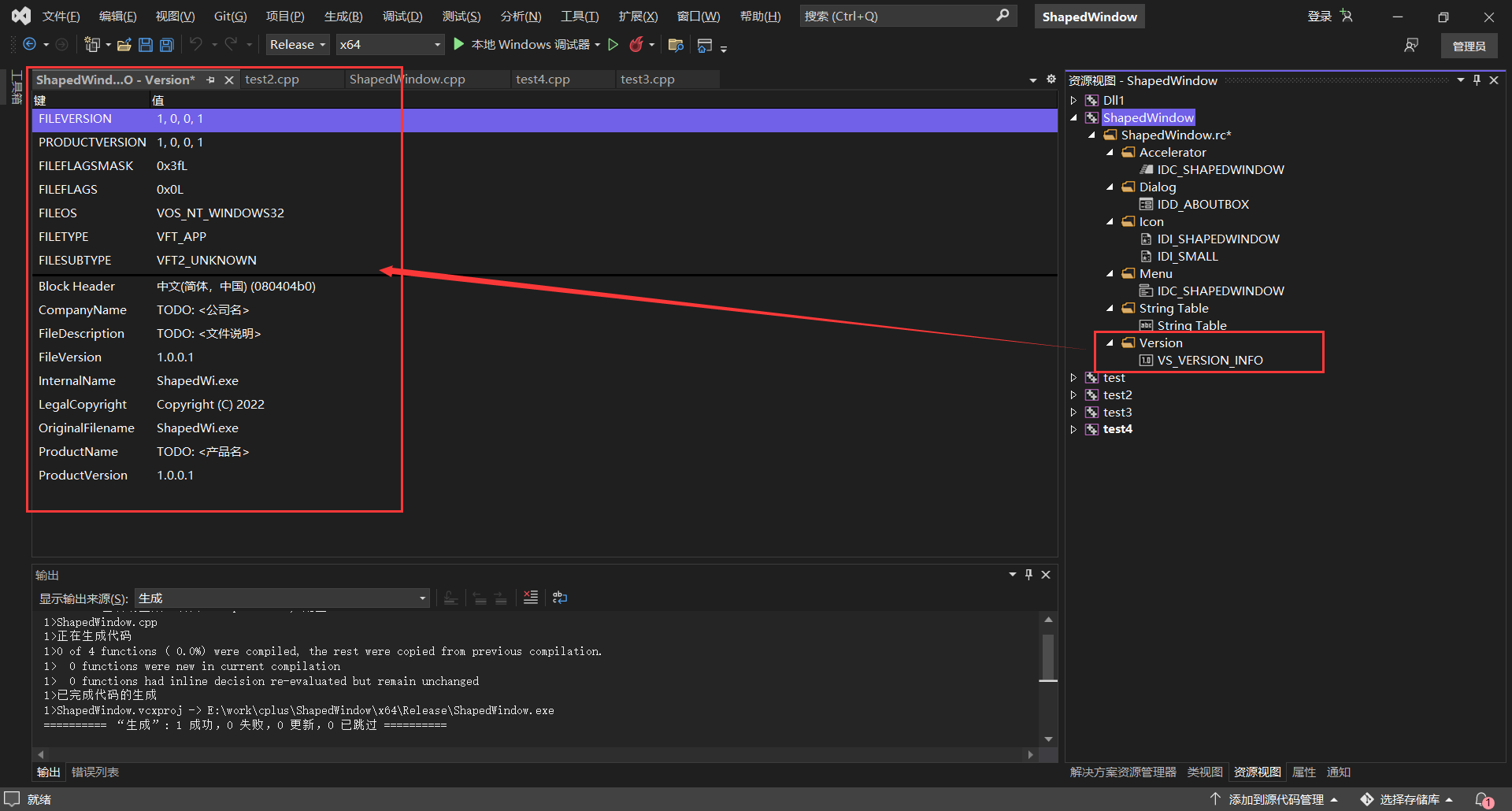The width and height of the screenshot is (1512, 811).
Task: Toggle word wrap in the output panel
Action: coord(560,598)
